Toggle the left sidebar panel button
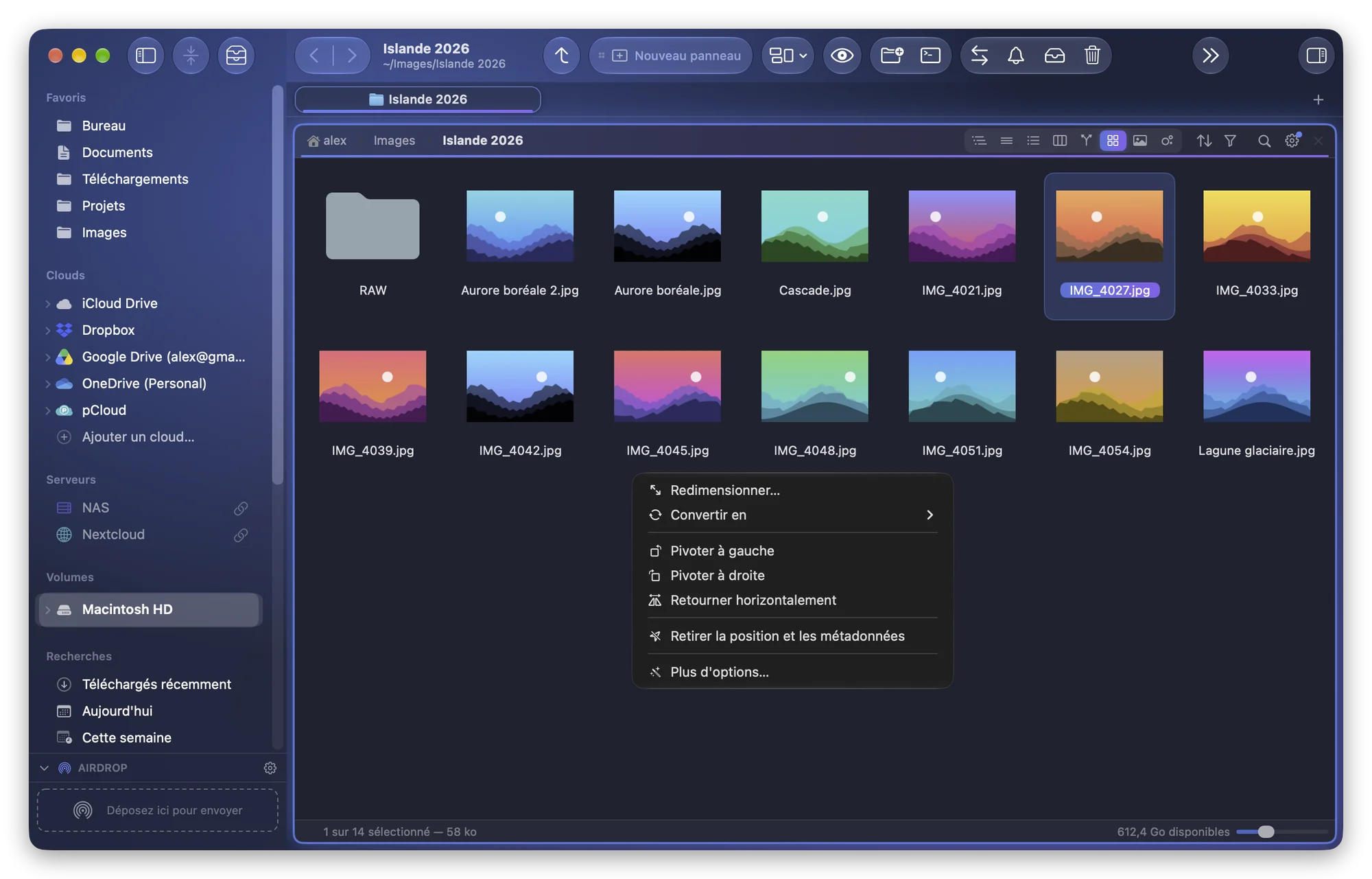The image size is (1372, 879). pos(145,56)
